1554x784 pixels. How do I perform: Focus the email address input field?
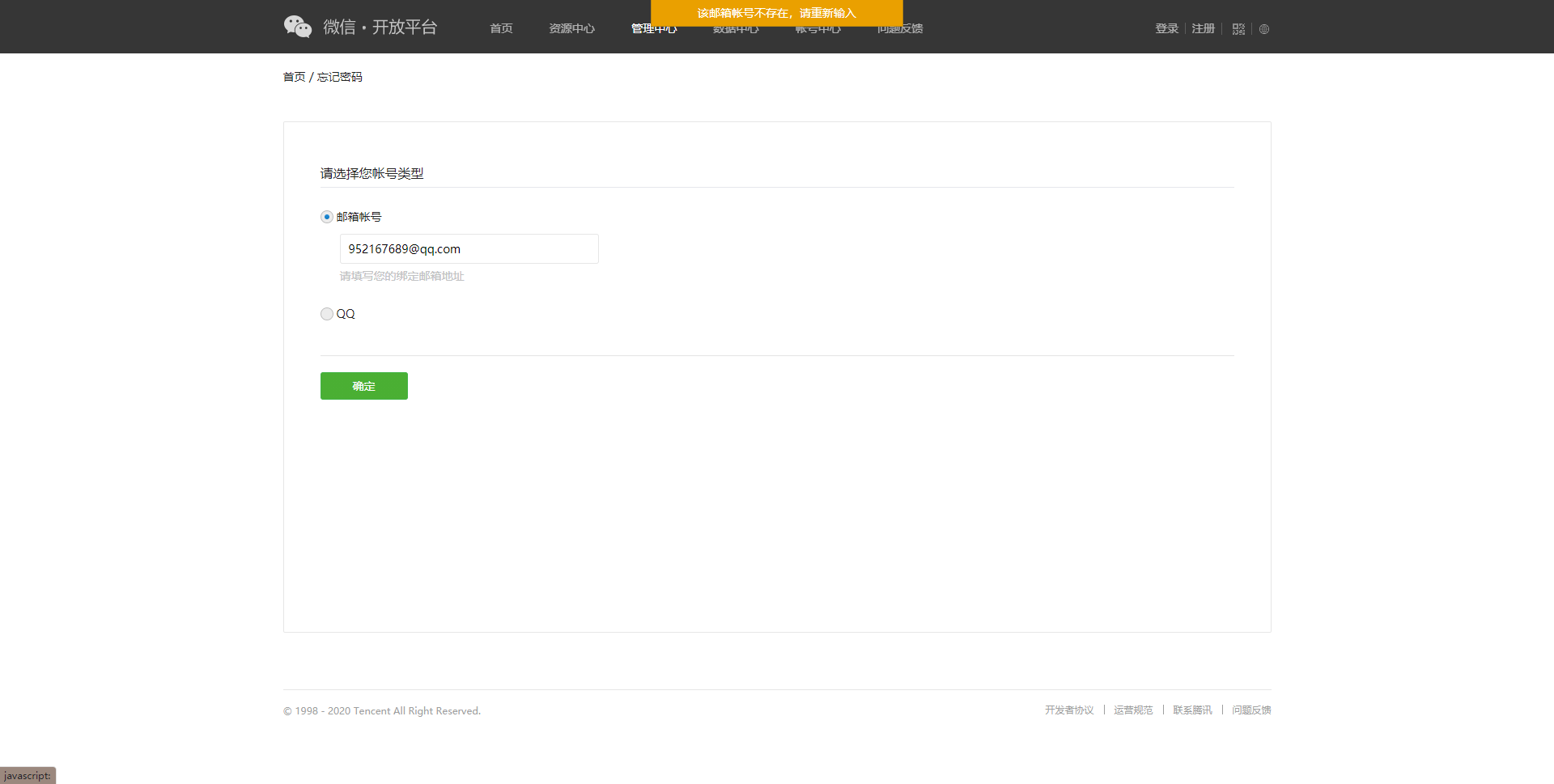coord(469,249)
